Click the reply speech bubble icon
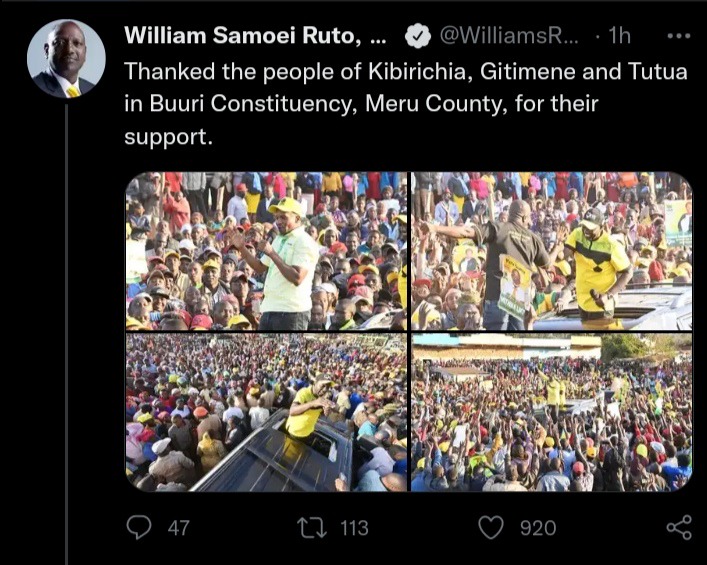Viewport: 707px width, 565px height. [138, 528]
